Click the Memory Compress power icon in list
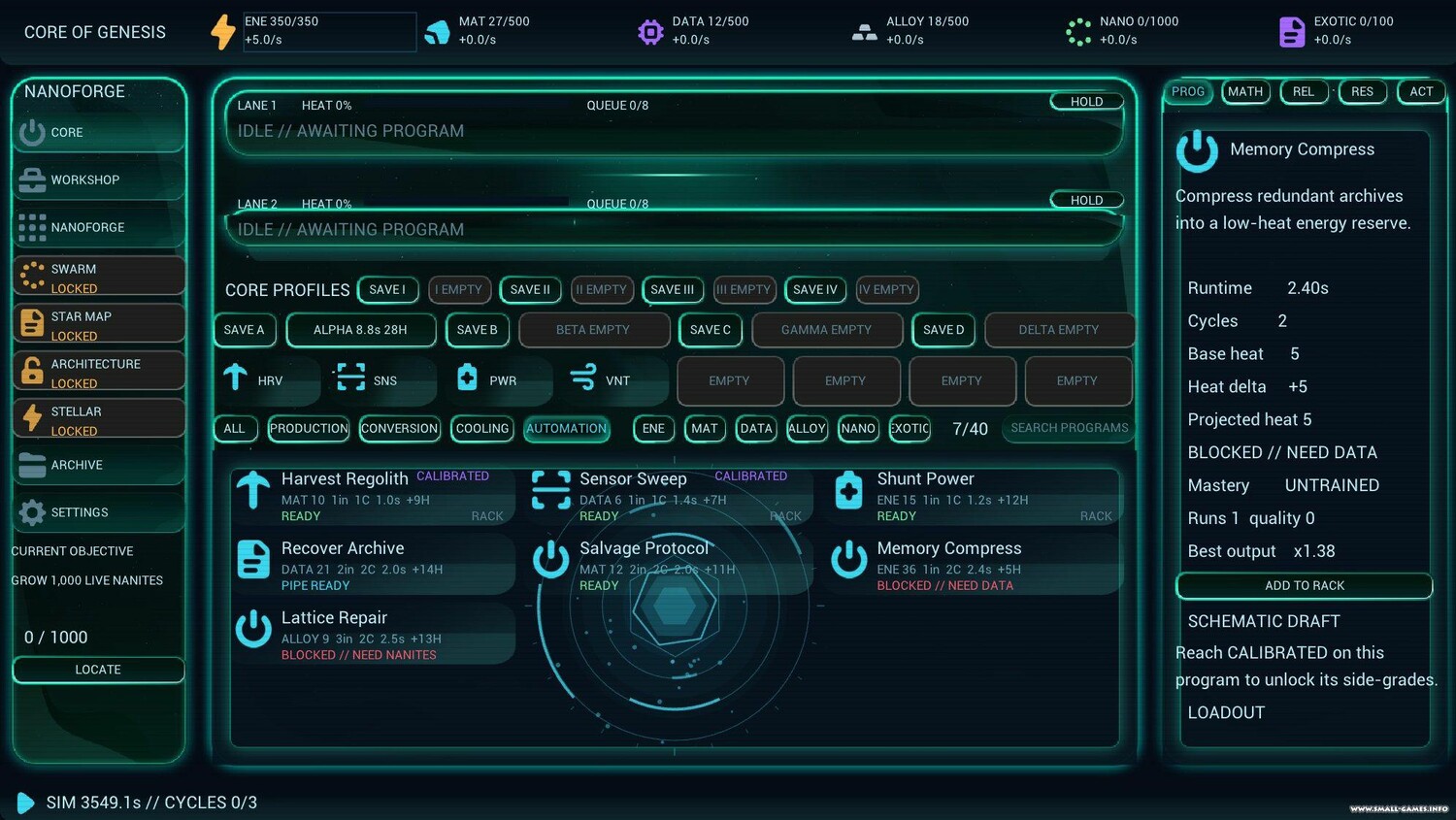 click(x=849, y=560)
